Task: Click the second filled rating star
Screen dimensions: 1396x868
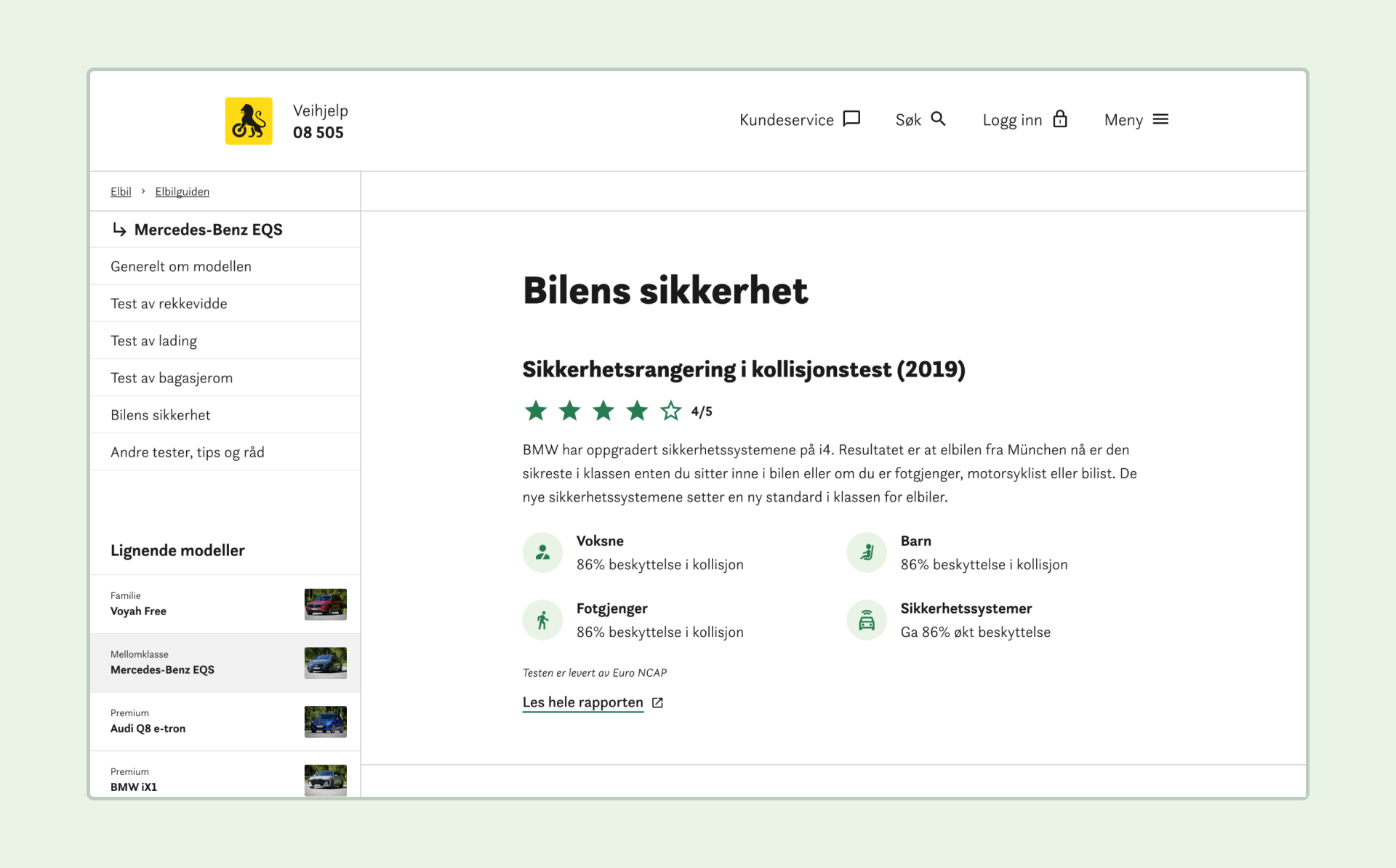Action: tap(569, 411)
